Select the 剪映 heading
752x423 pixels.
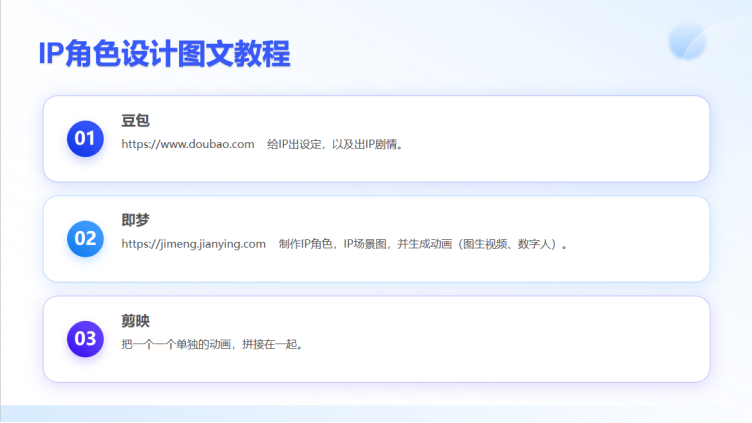point(135,321)
